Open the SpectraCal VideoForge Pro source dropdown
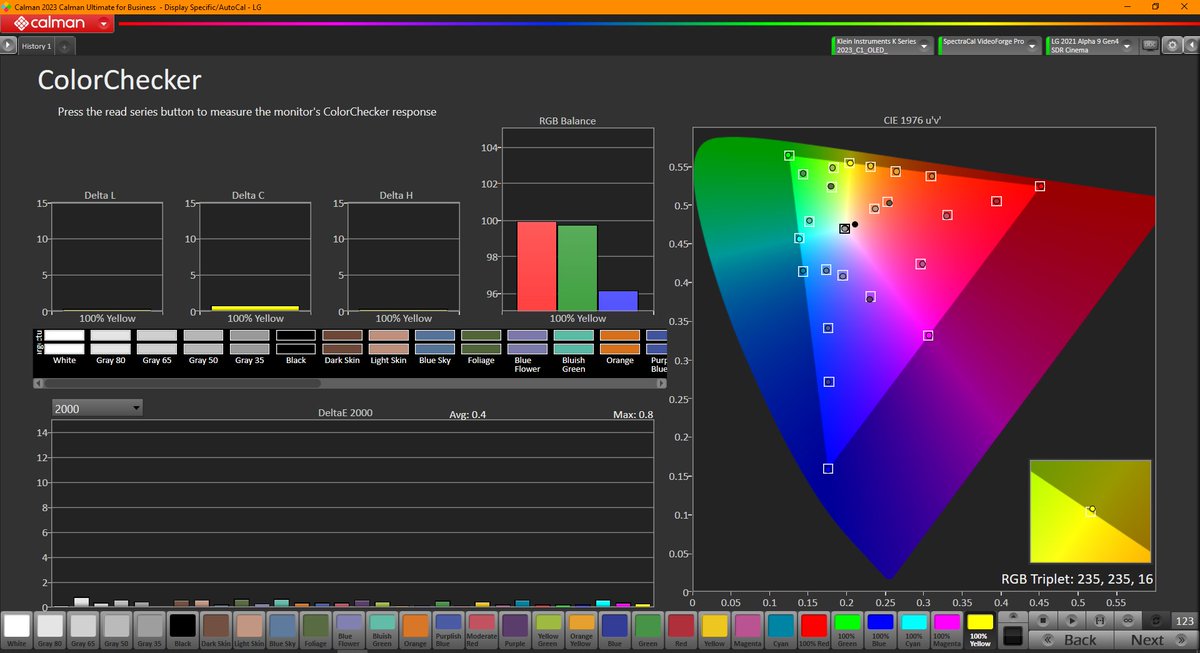Image resolution: width=1200 pixels, height=653 pixels. coord(988,45)
